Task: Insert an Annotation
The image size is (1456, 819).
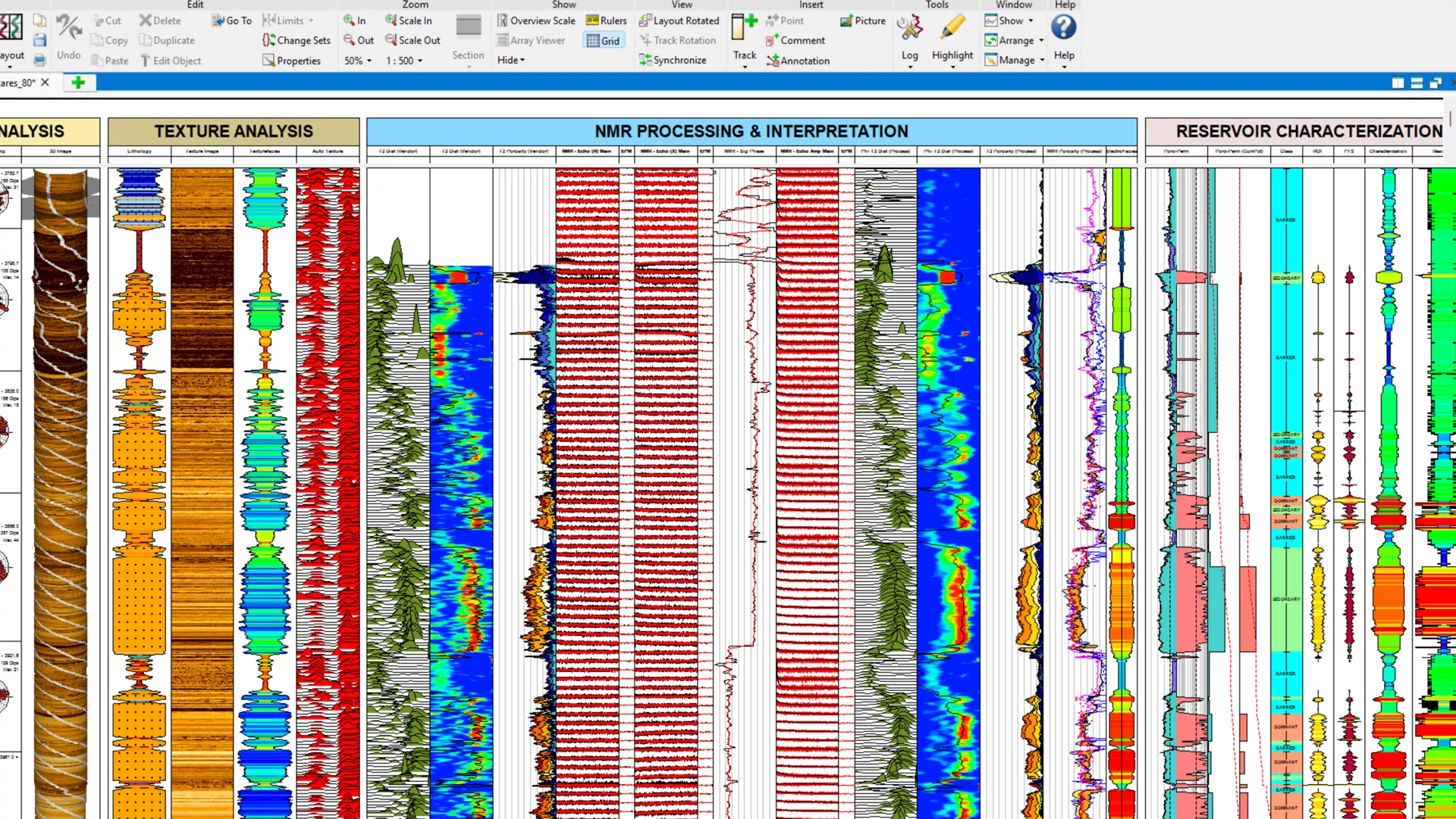Action: [x=798, y=61]
